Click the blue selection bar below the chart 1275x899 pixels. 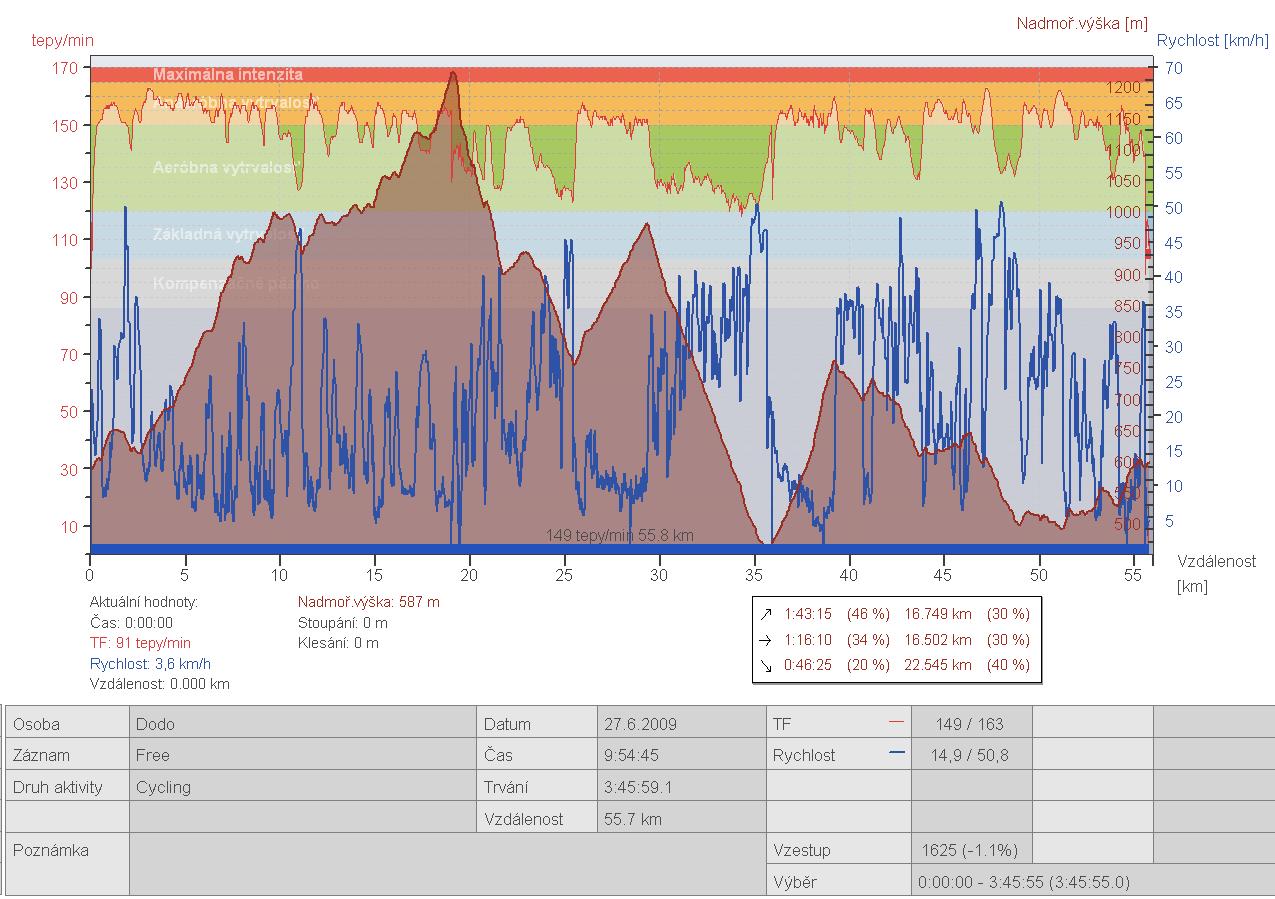pos(620,549)
